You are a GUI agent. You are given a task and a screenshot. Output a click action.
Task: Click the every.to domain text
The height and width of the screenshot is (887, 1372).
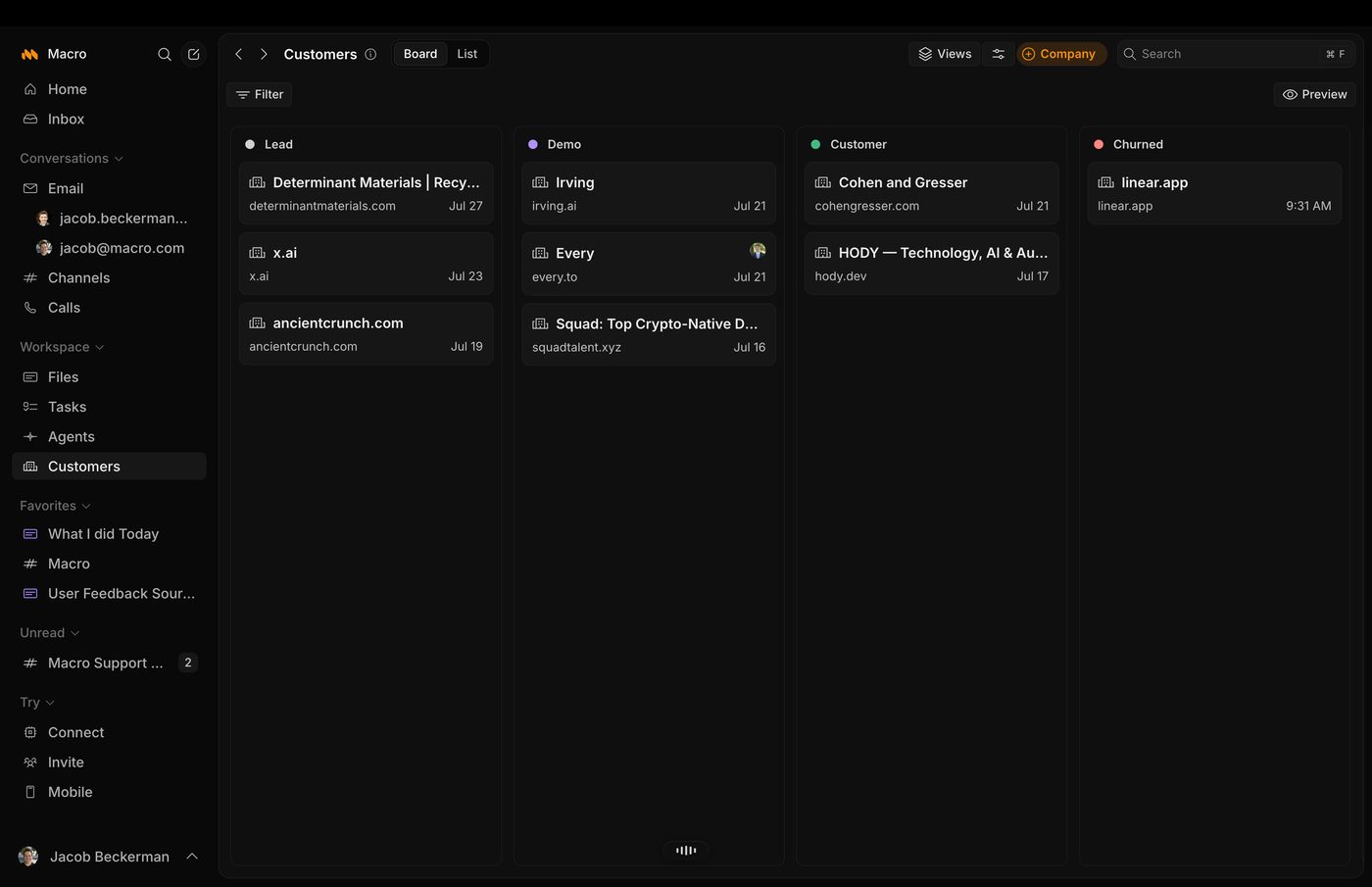coord(555,277)
